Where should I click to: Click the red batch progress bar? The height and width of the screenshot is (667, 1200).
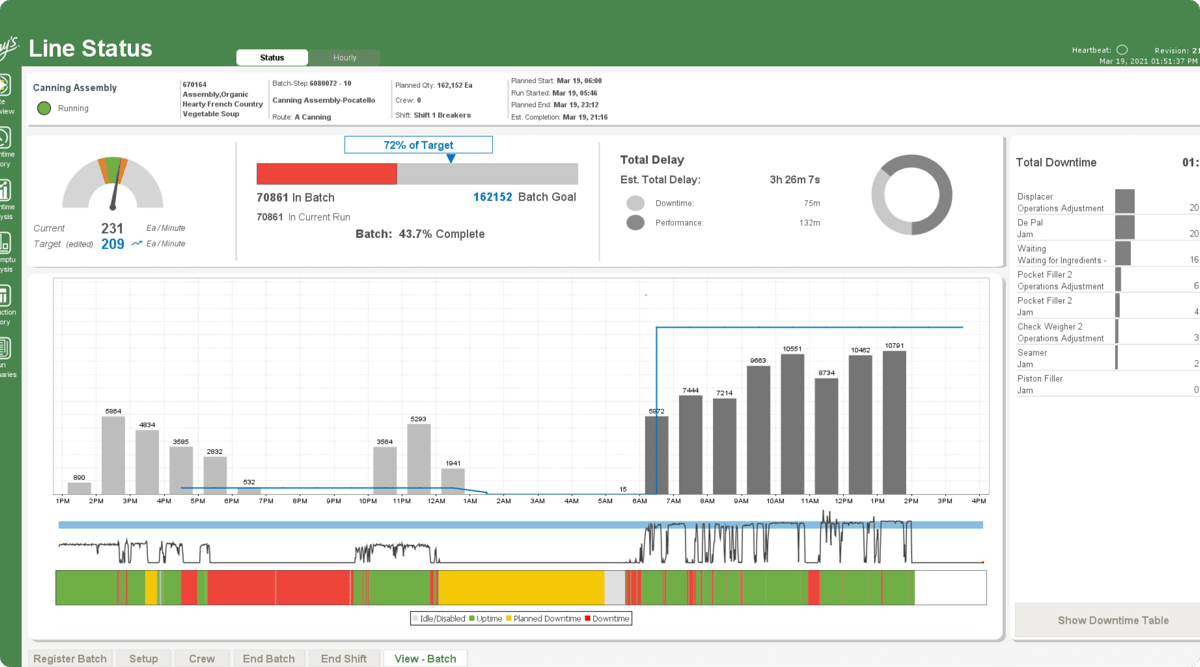[327, 173]
